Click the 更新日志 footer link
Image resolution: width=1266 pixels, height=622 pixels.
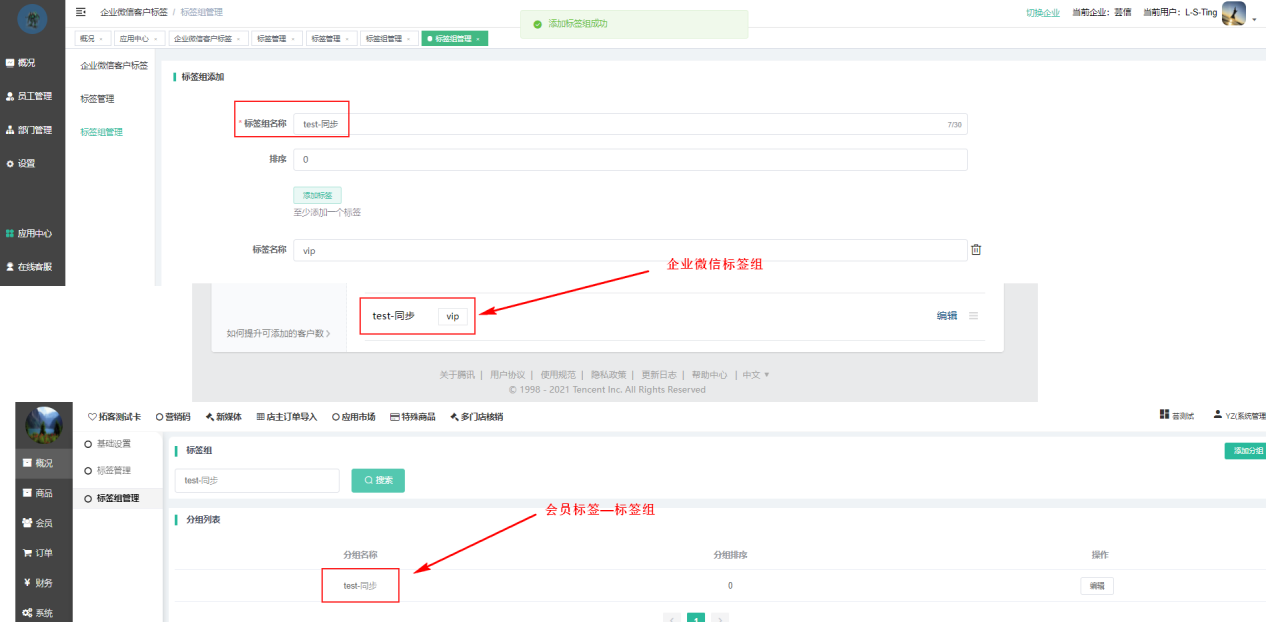point(658,375)
